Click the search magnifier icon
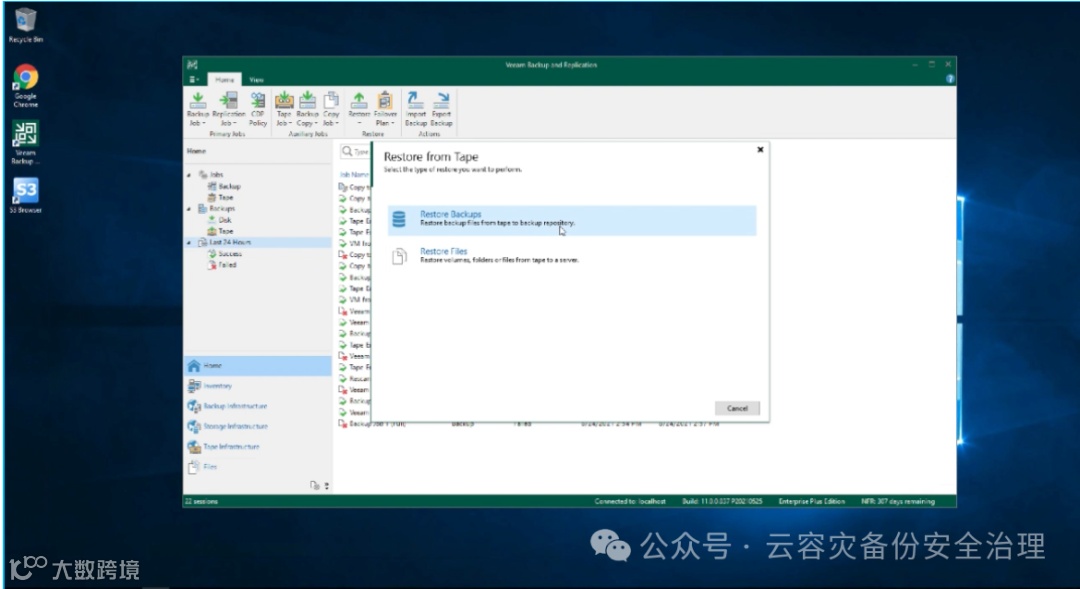The width and height of the screenshot is (1080, 589). [347, 151]
